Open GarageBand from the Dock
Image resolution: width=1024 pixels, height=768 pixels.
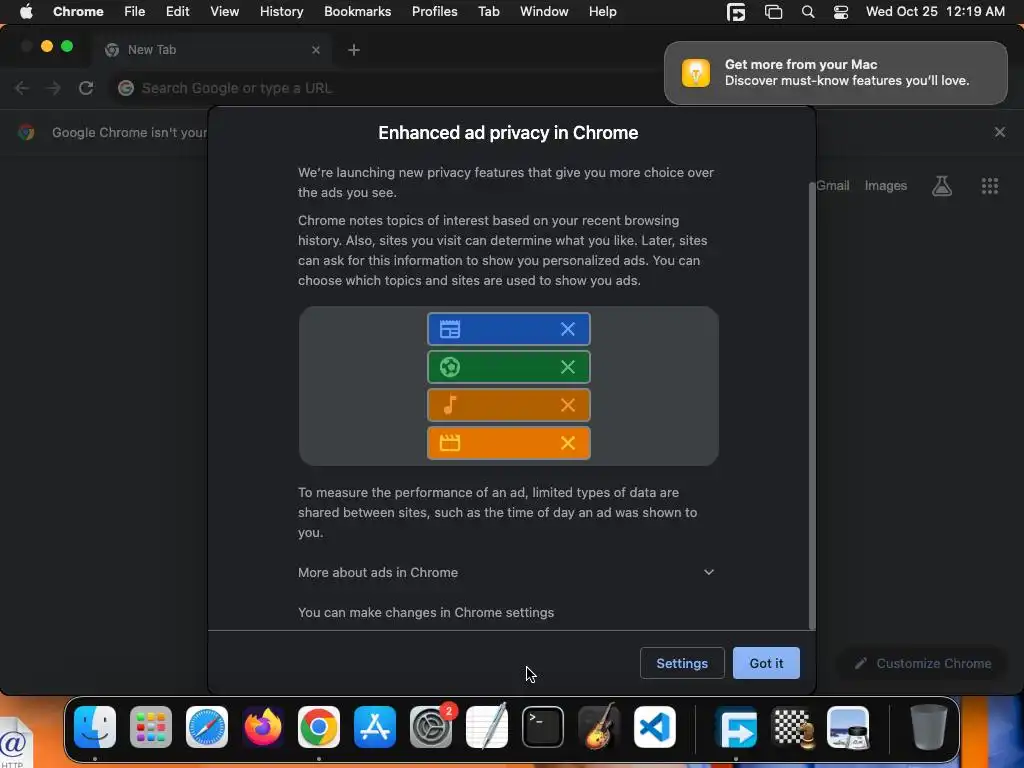(x=599, y=727)
